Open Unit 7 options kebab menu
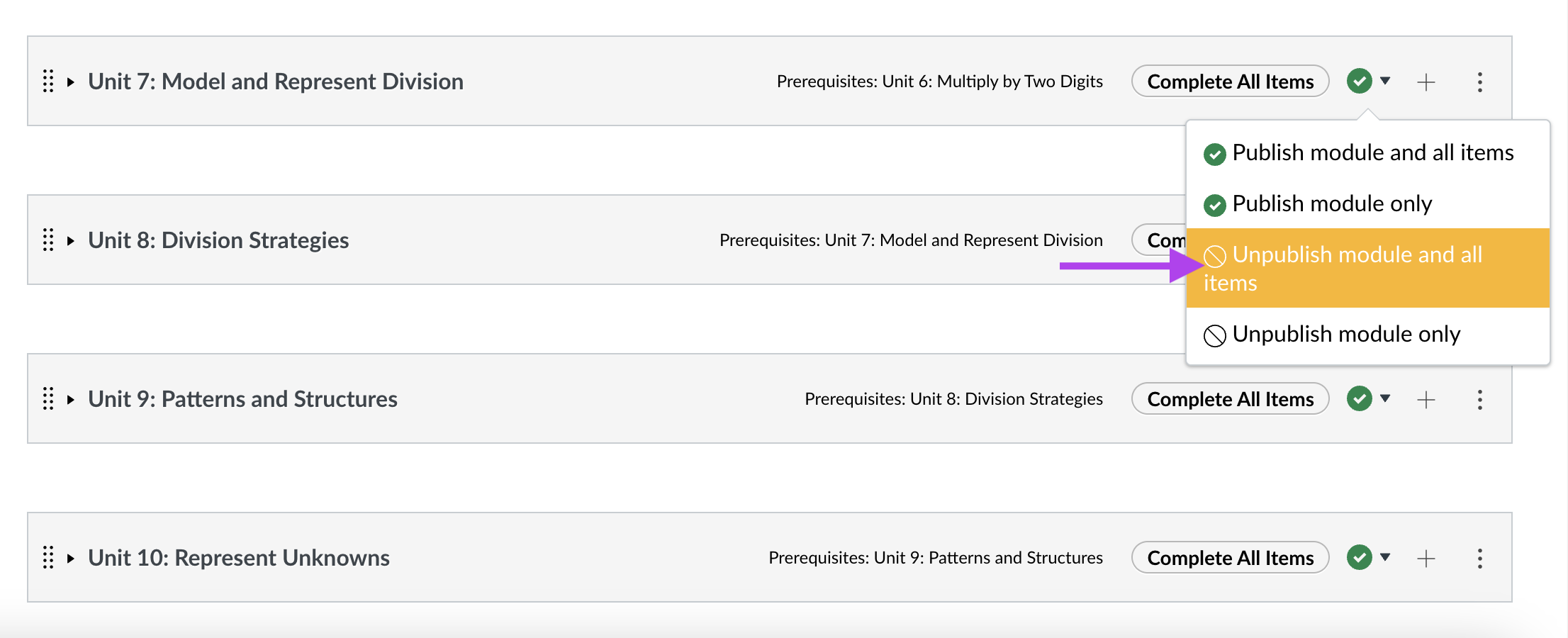Screen dimensions: 1568x638 (1479, 82)
